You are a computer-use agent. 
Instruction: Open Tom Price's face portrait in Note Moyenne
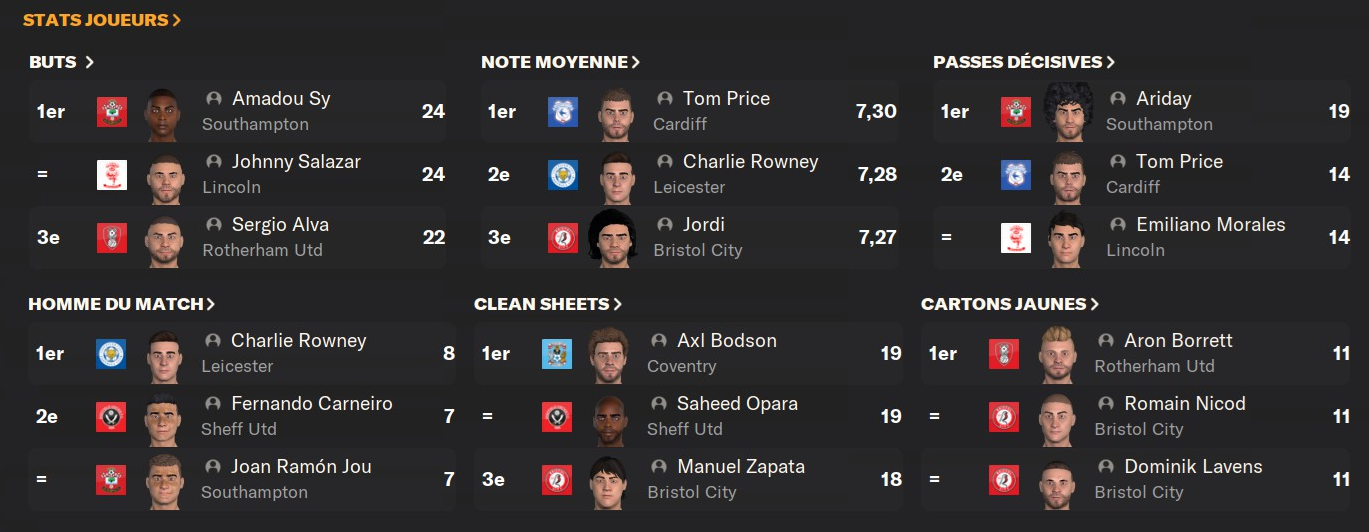coord(616,111)
